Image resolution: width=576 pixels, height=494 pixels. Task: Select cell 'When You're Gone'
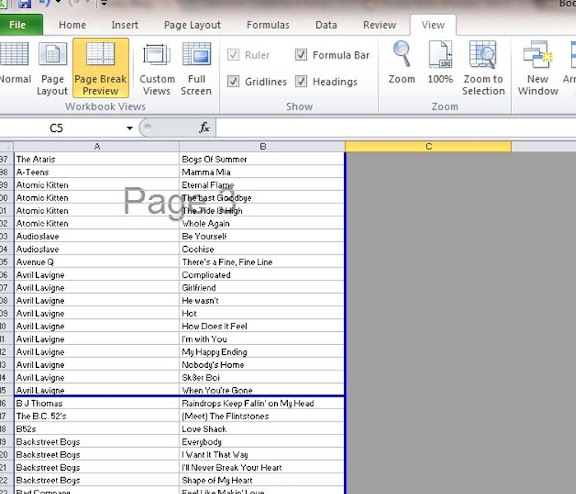(x=262, y=390)
